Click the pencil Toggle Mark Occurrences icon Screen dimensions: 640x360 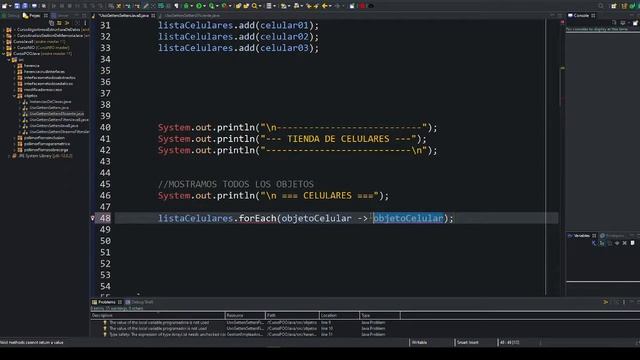146,6
